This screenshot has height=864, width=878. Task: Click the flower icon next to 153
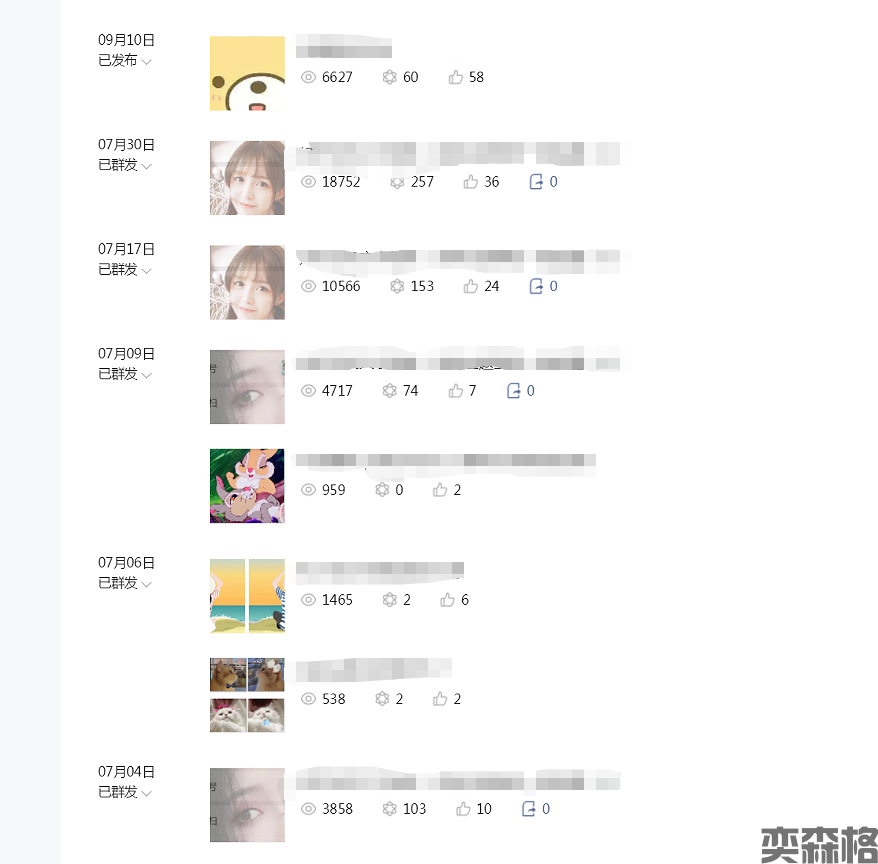(397, 286)
